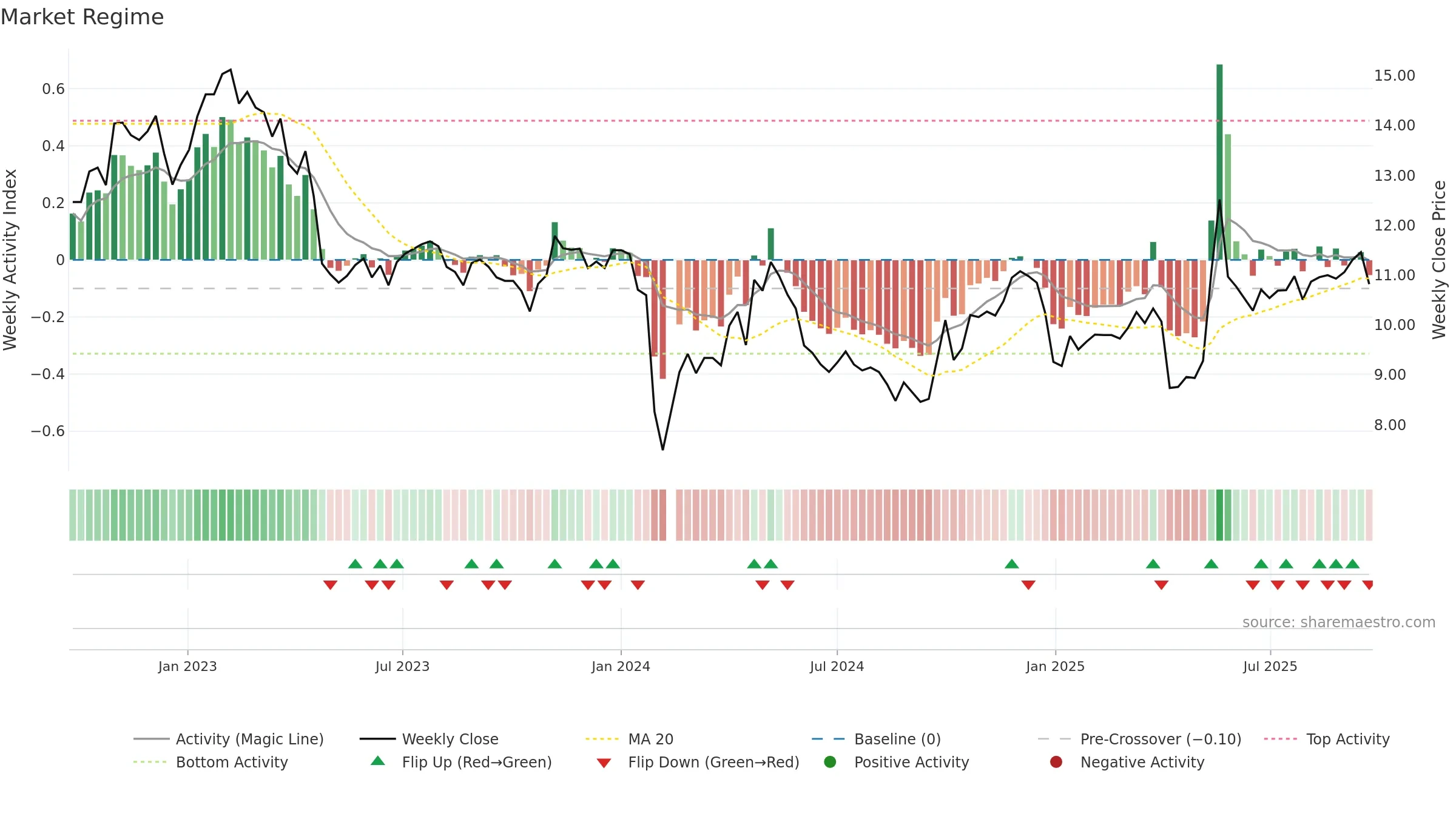Toggle the Weekly Close legend entry
This screenshot has width=1456, height=819.
click(429, 739)
